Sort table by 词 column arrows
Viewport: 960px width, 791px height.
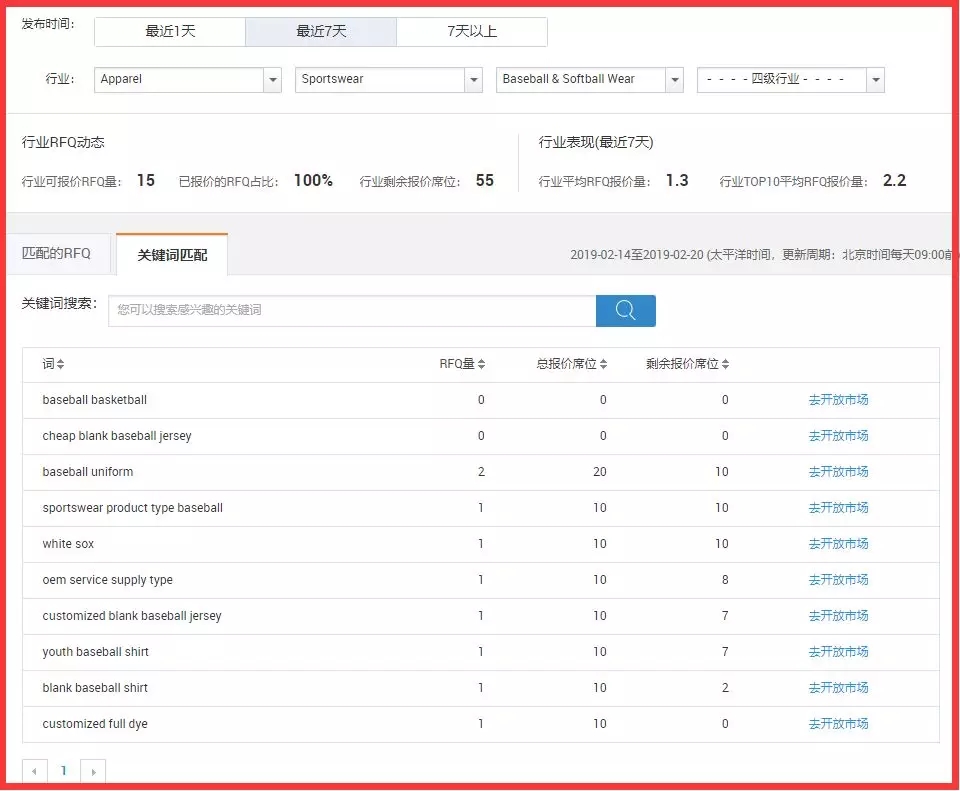[x=60, y=364]
